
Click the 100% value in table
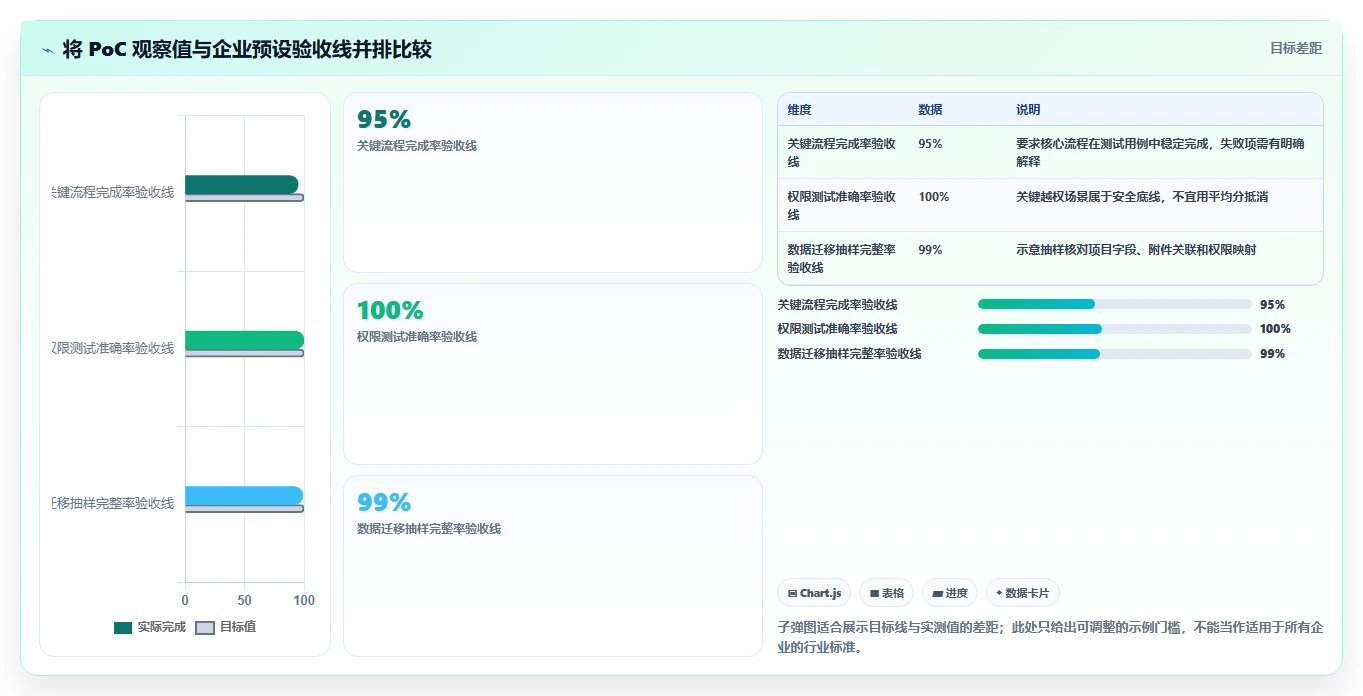coord(934,196)
